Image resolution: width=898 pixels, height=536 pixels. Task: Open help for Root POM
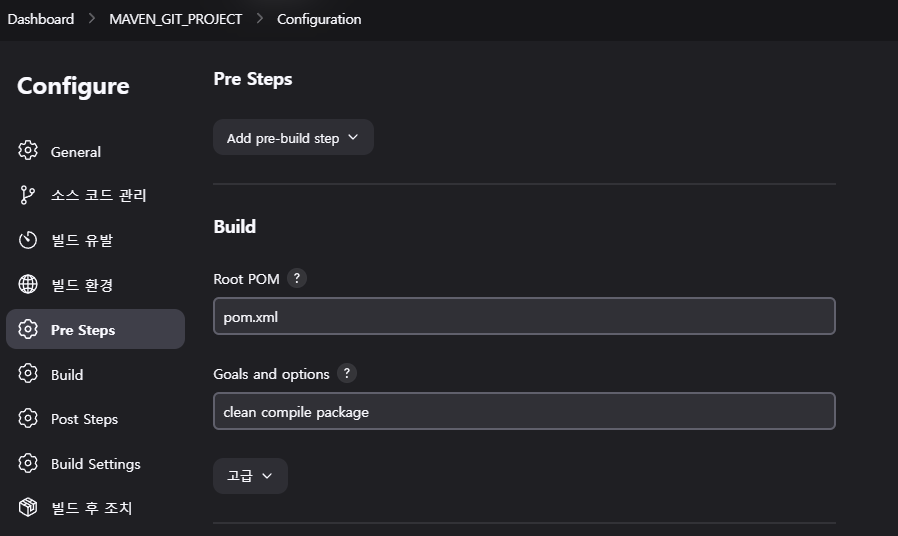297,278
